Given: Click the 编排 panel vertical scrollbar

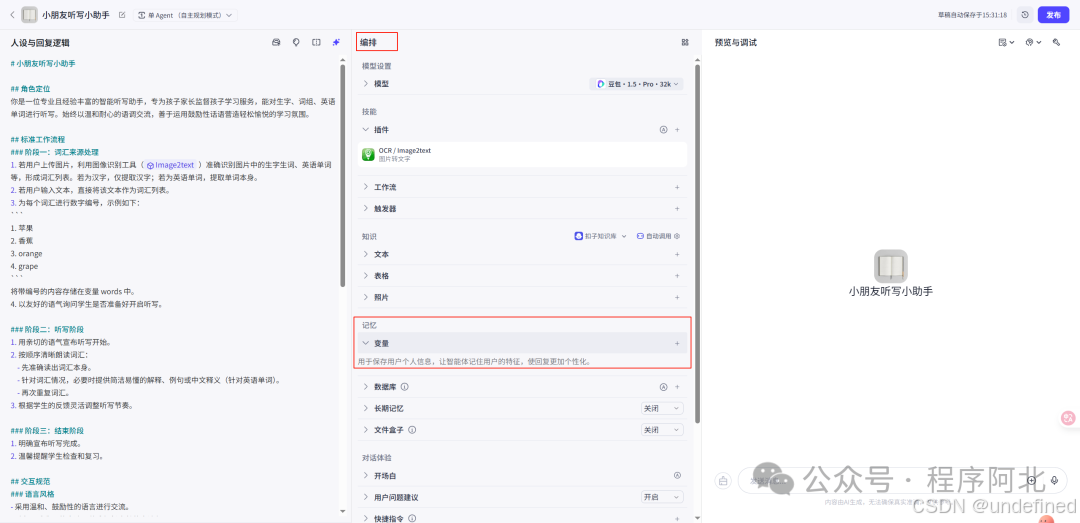Looking at the screenshot, I should pos(697,244).
